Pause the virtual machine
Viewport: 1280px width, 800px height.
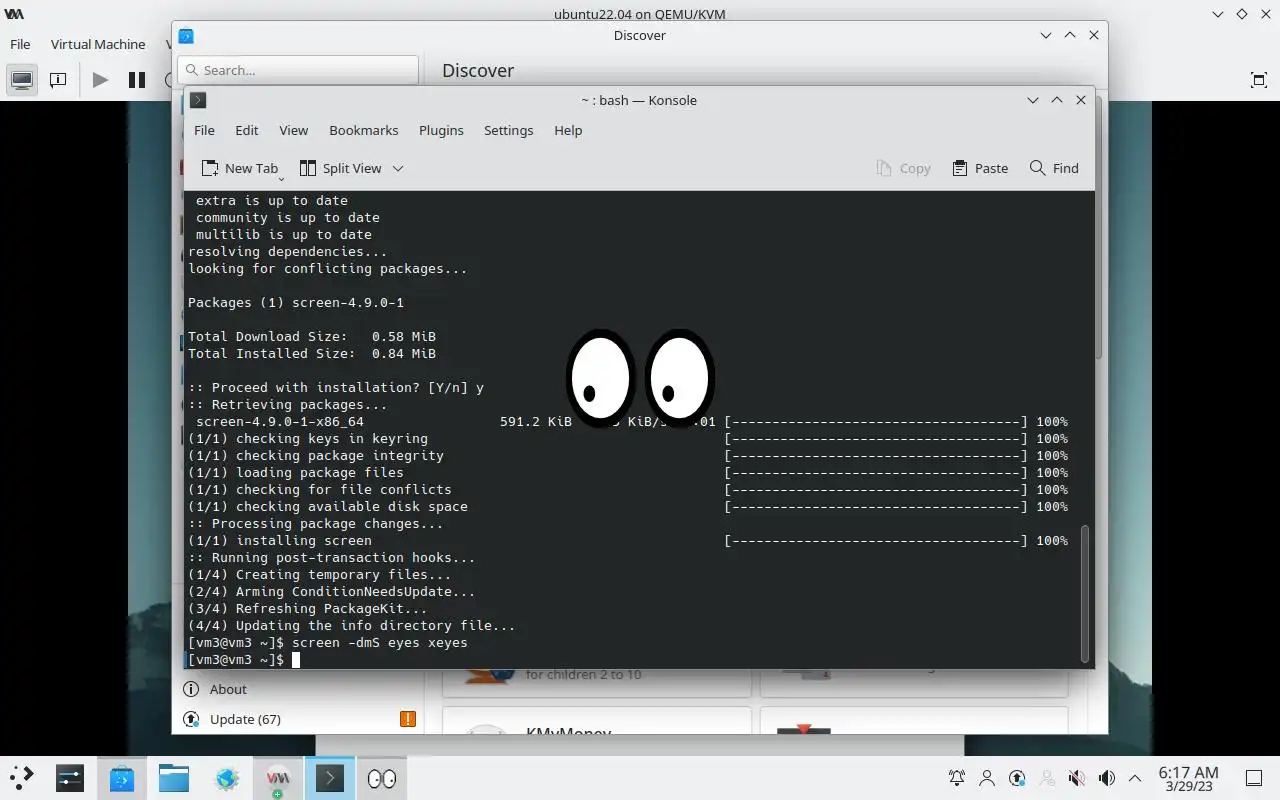click(x=137, y=80)
